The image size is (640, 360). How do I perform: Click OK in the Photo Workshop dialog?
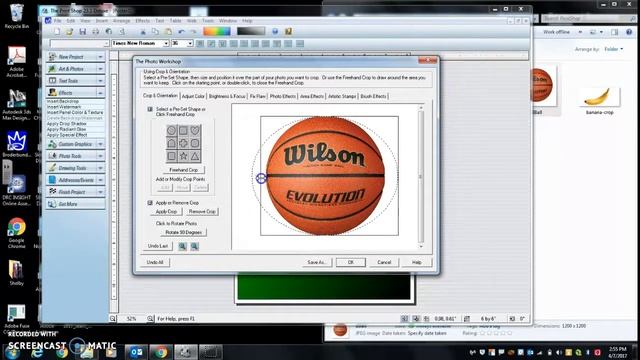point(351,262)
